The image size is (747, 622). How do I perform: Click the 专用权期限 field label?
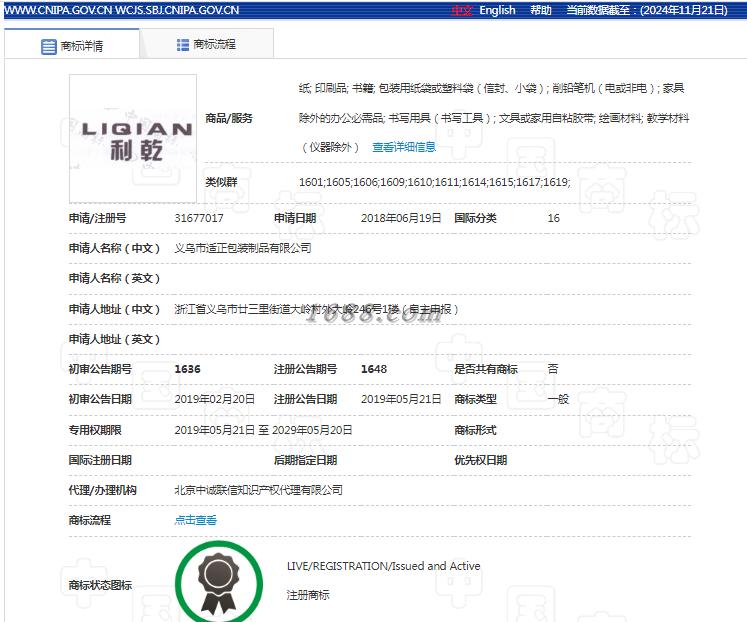tap(95, 430)
